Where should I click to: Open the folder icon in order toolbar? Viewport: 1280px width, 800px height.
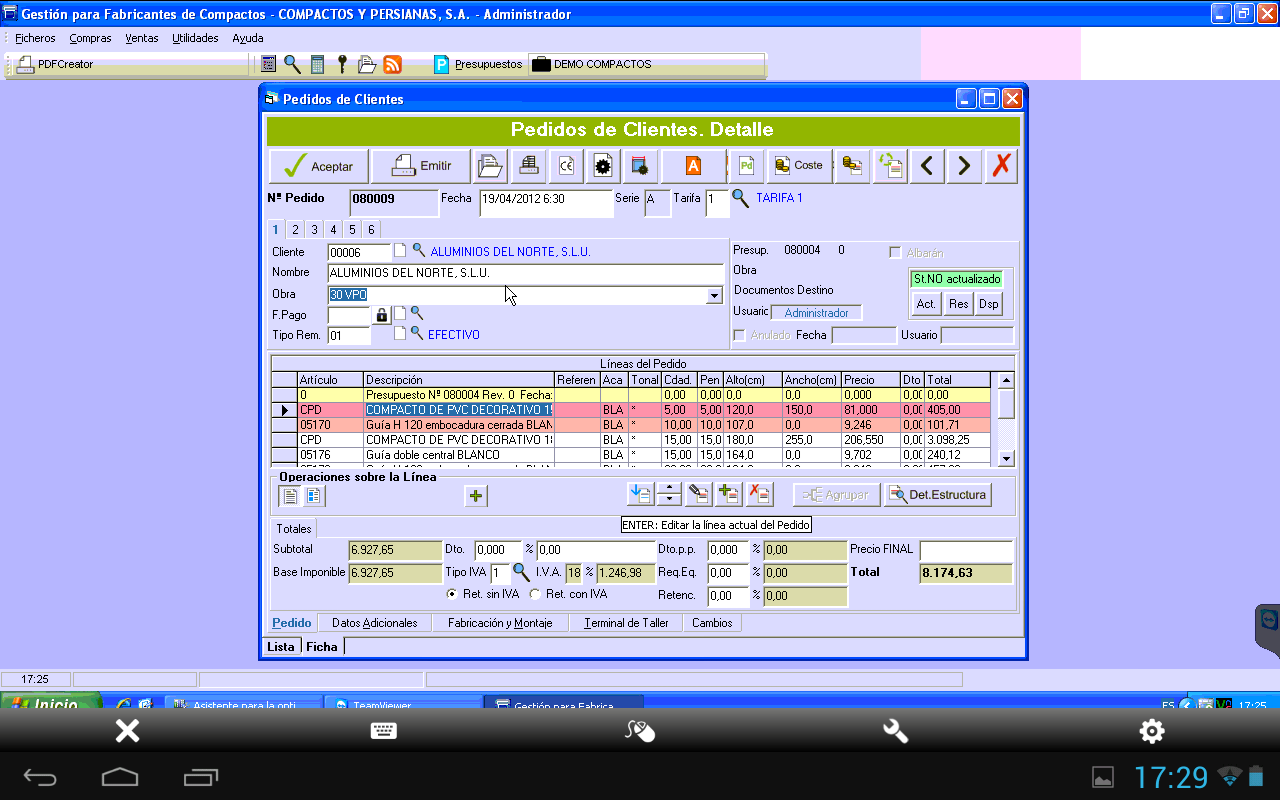[489, 166]
